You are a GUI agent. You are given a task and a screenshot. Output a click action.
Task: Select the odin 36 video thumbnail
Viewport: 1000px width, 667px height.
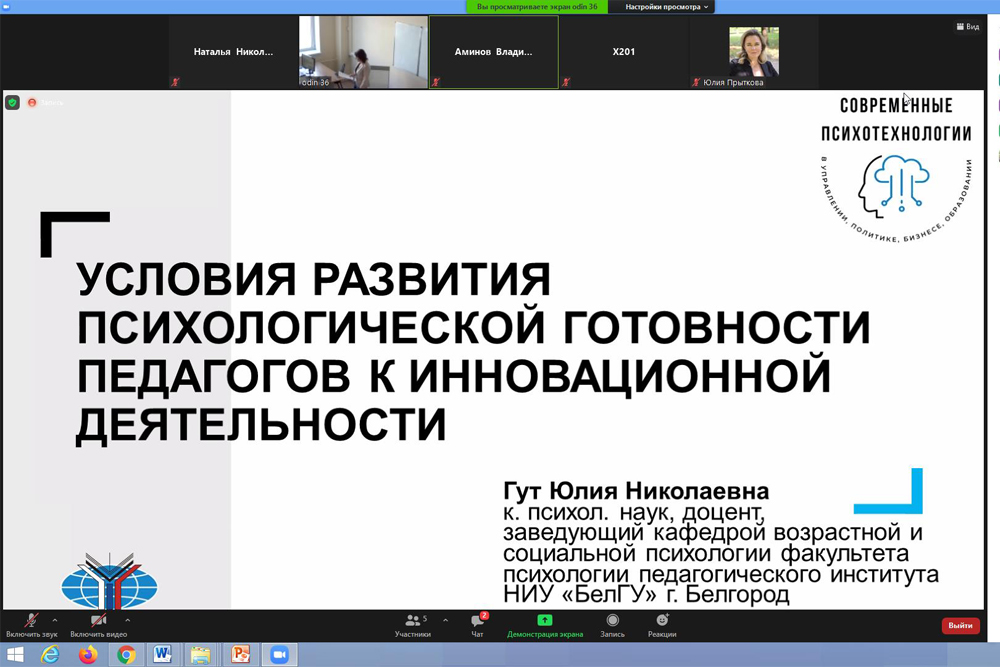(363, 52)
